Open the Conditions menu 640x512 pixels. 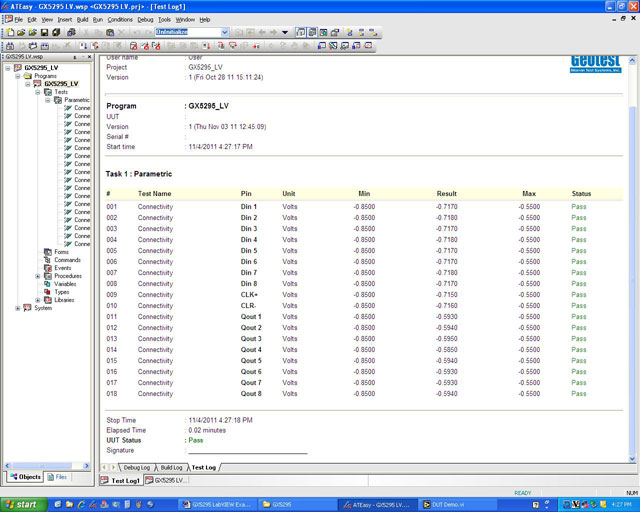(120, 20)
